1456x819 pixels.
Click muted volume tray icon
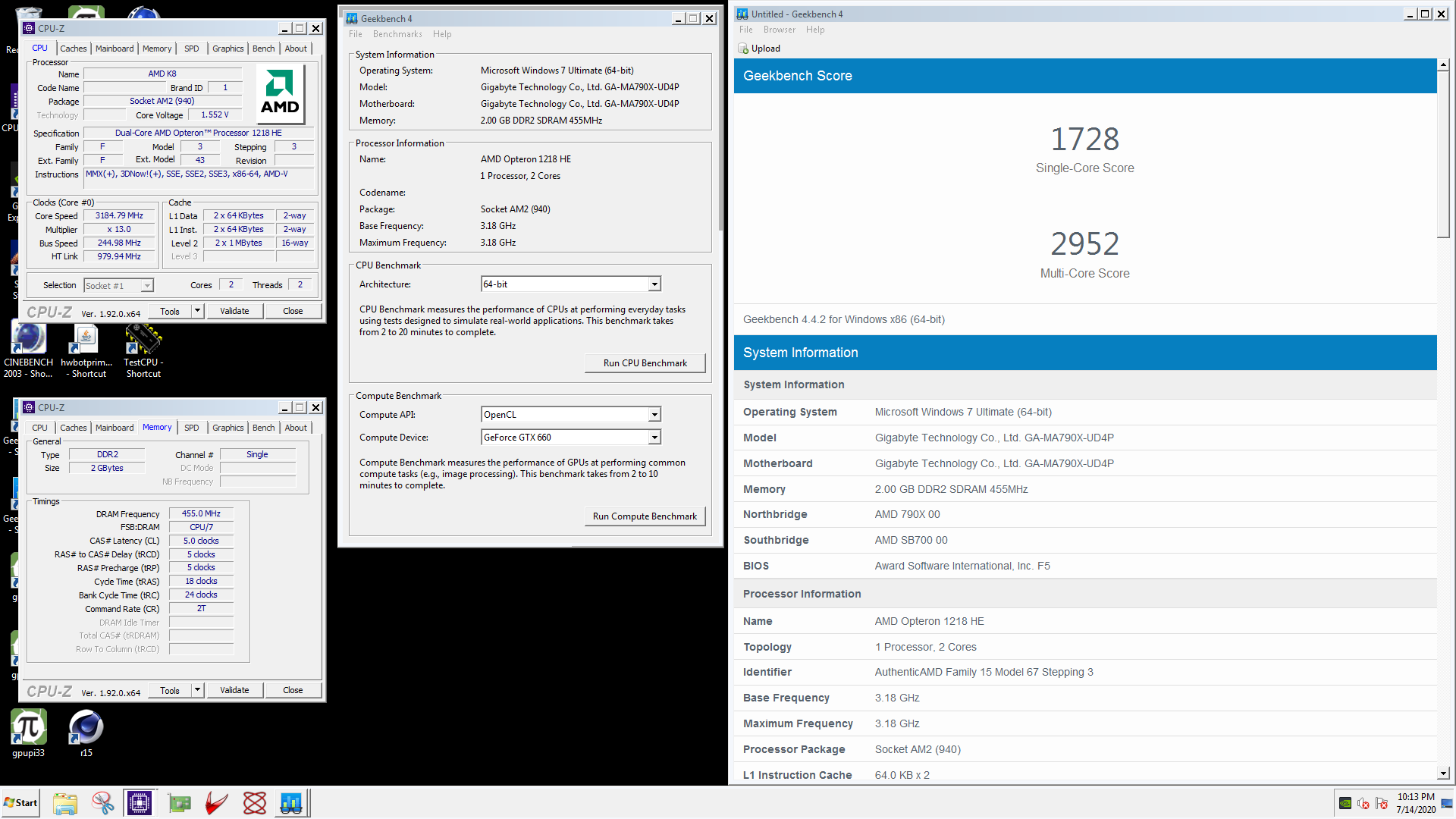(x=1363, y=803)
